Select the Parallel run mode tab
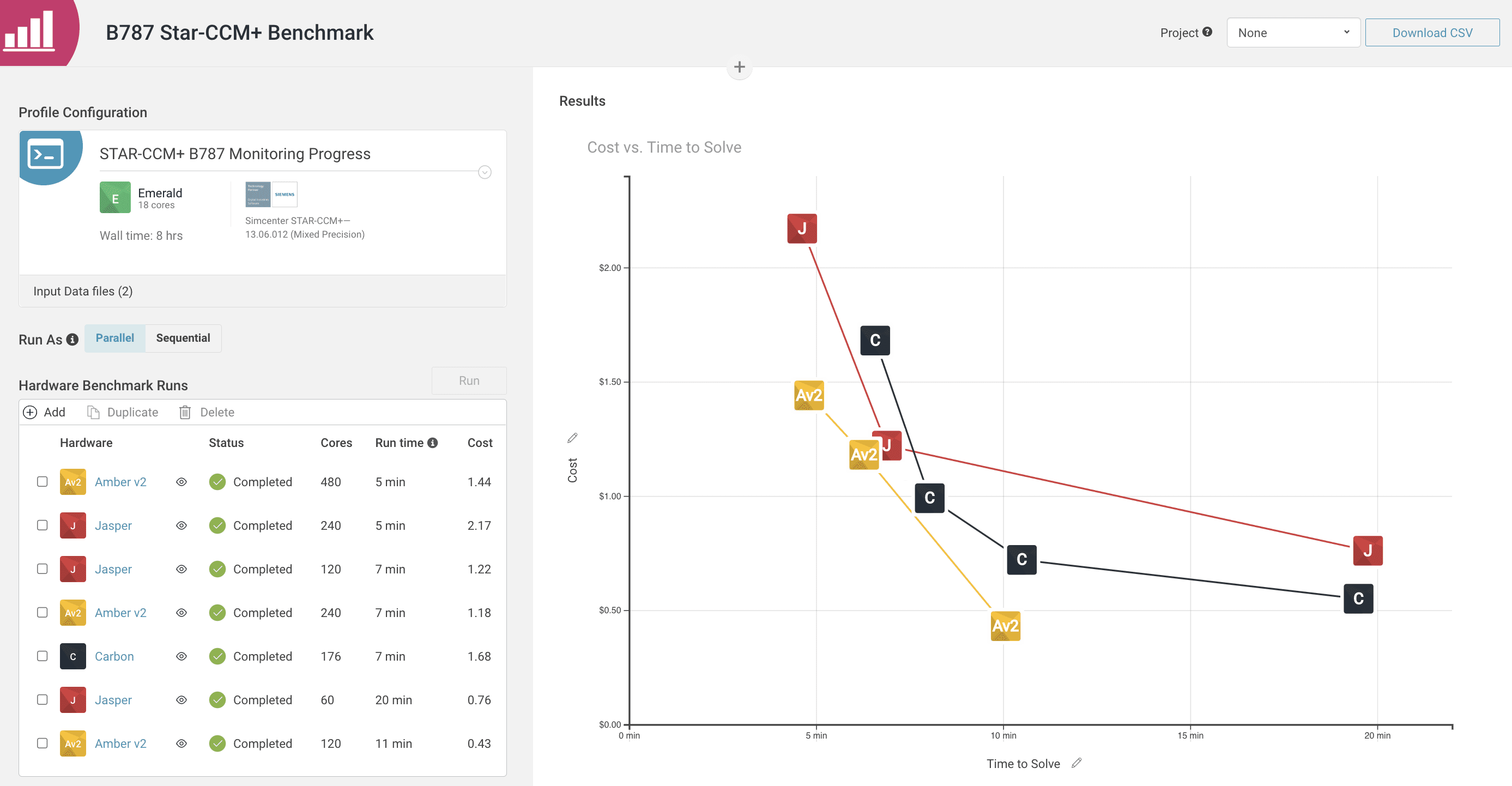This screenshot has height=786, width=1512. tap(115, 338)
